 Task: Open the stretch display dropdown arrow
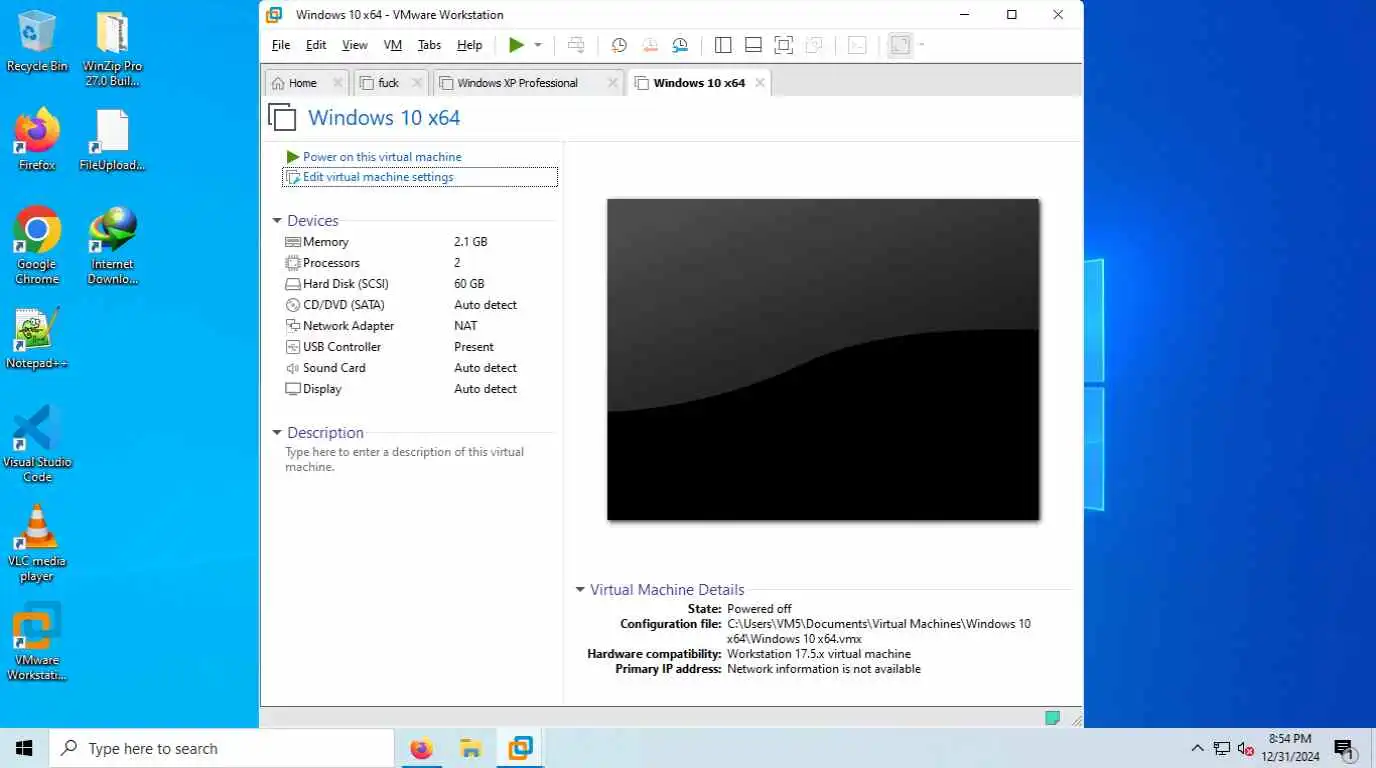pyautogui.click(x=921, y=45)
